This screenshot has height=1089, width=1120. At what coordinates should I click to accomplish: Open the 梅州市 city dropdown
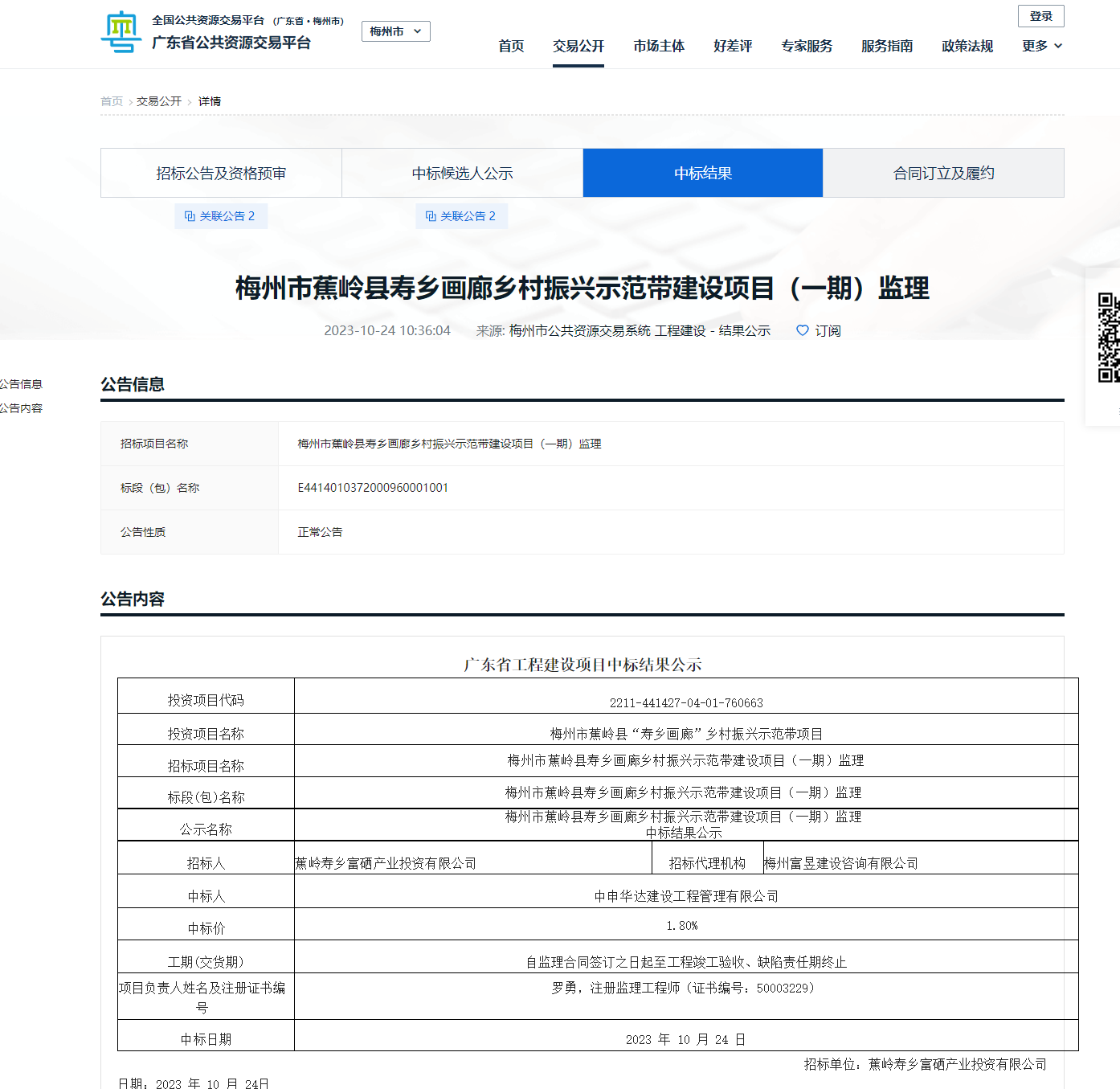coord(395,31)
